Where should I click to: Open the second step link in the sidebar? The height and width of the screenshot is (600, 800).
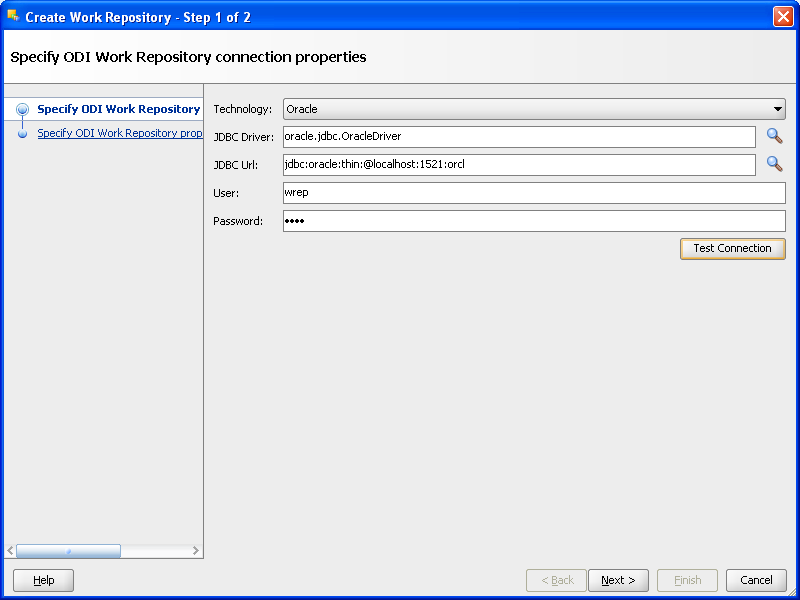[x=120, y=133]
